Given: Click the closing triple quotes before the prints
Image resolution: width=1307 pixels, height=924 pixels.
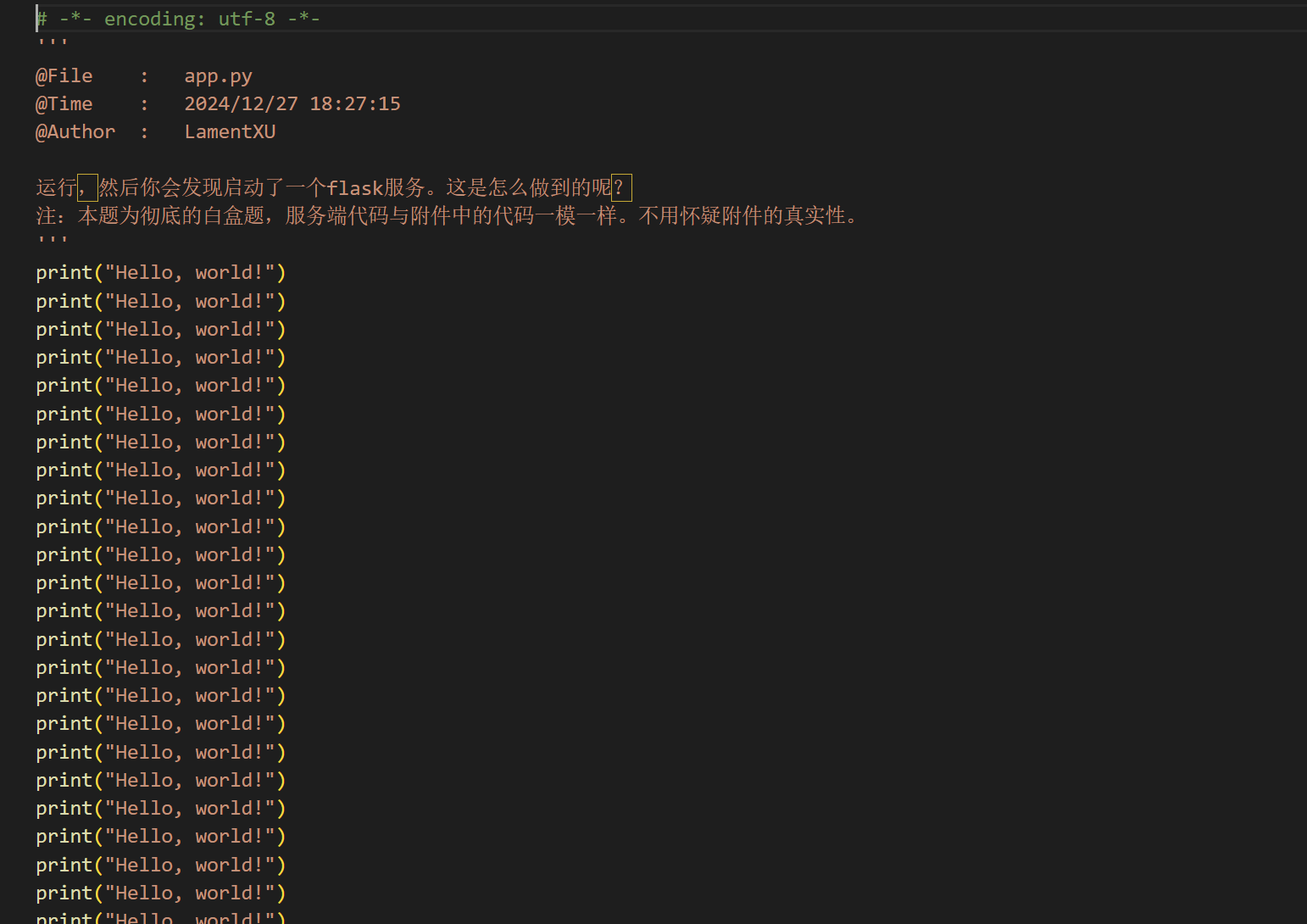Looking at the screenshot, I should tap(52, 241).
